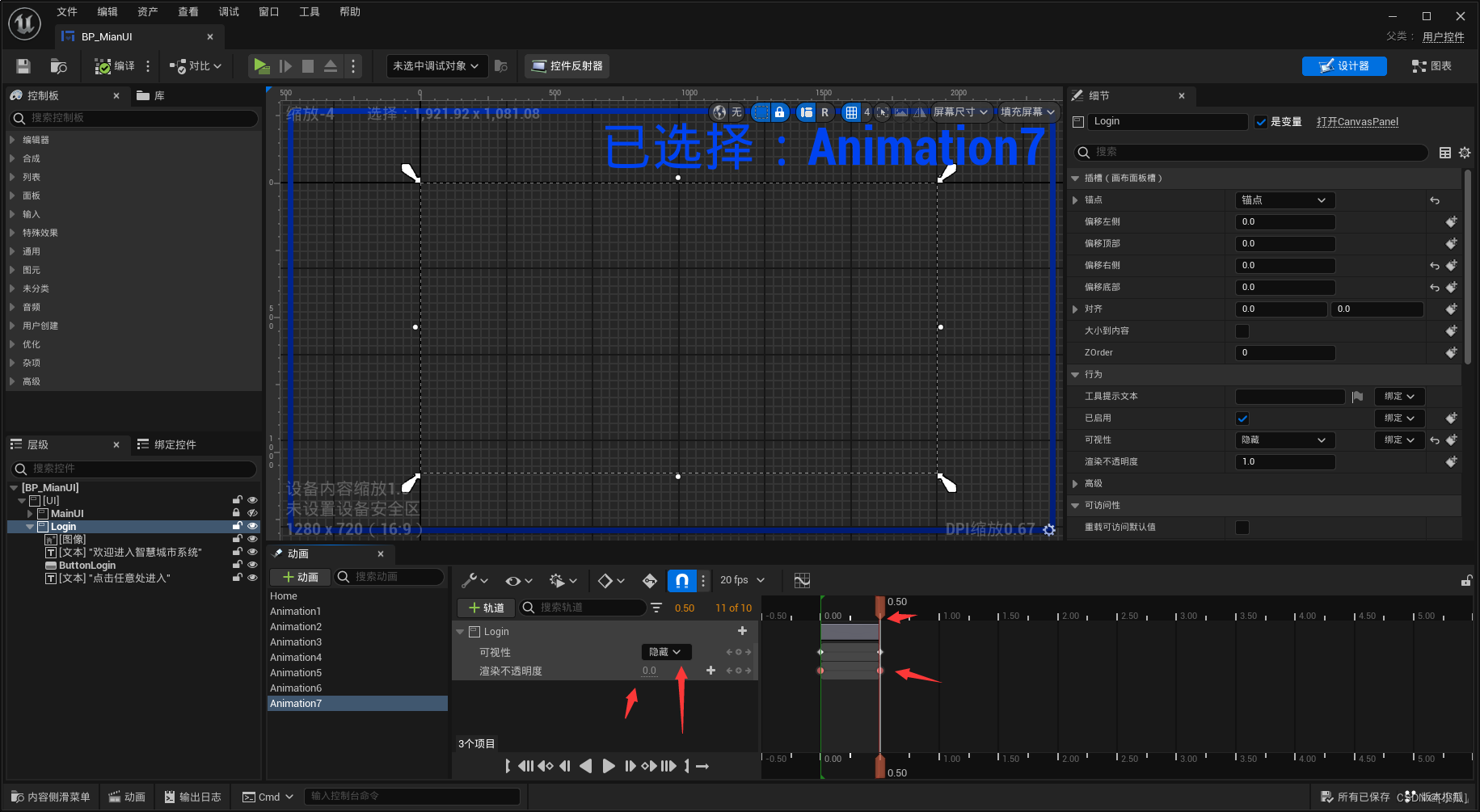Click the localization globe icon in the viewport
Screen dimensions: 1480x812
coord(719,112)
